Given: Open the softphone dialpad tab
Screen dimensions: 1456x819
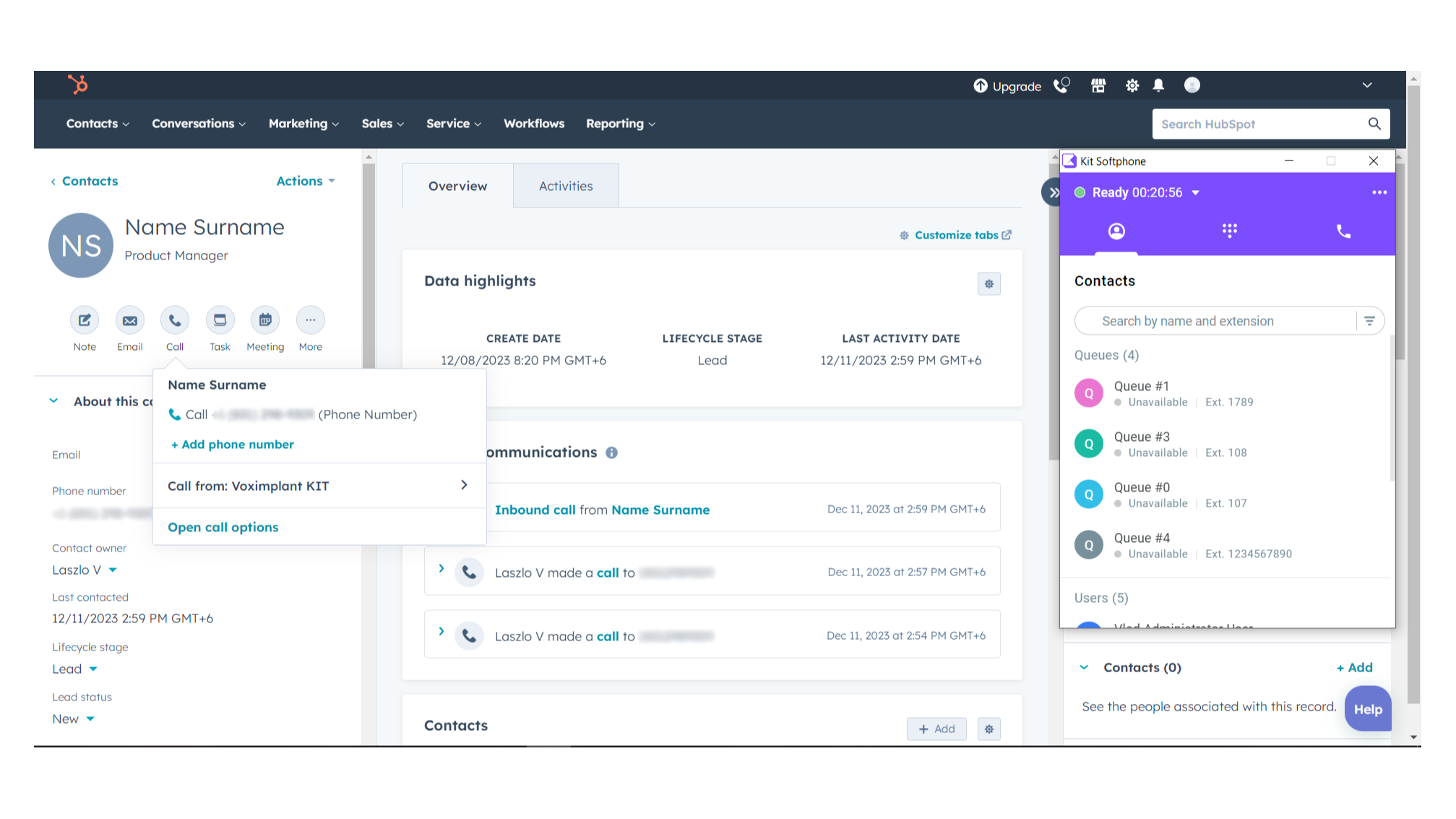Looking at the screenshot, I should 1229,231.
